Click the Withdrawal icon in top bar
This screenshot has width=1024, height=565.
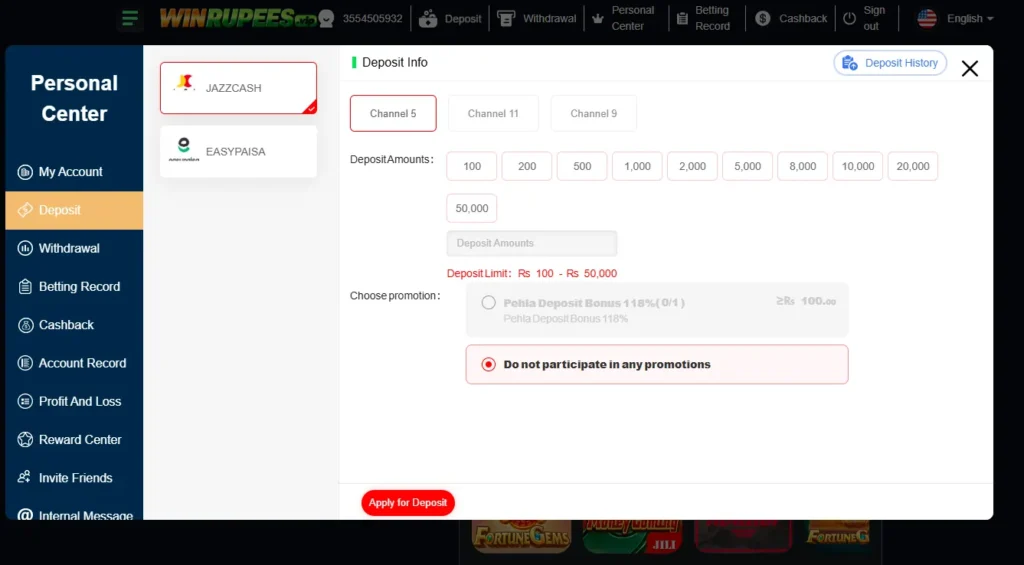pos(506,18)
